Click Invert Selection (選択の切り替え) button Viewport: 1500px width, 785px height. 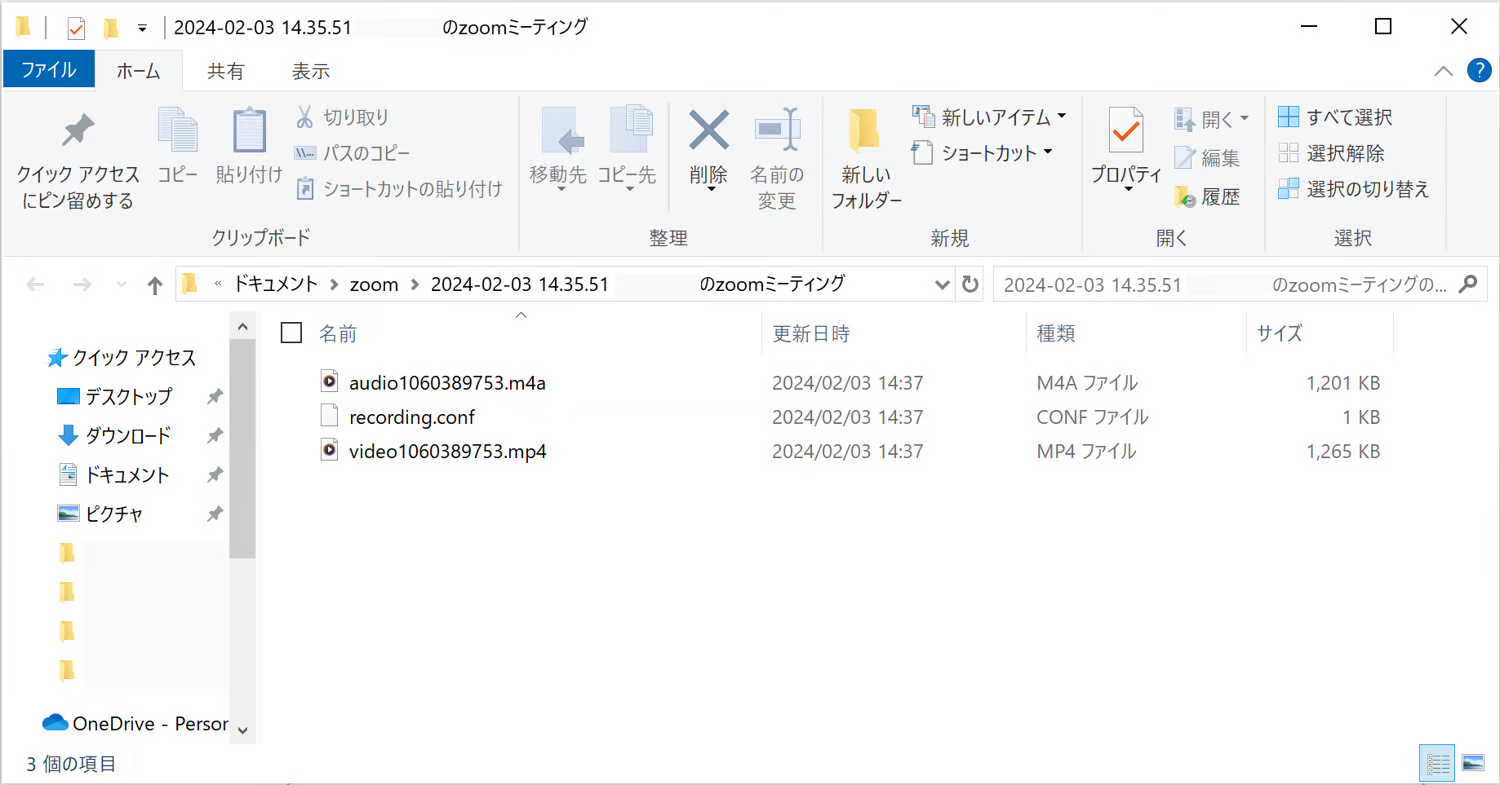point(1354,189)
